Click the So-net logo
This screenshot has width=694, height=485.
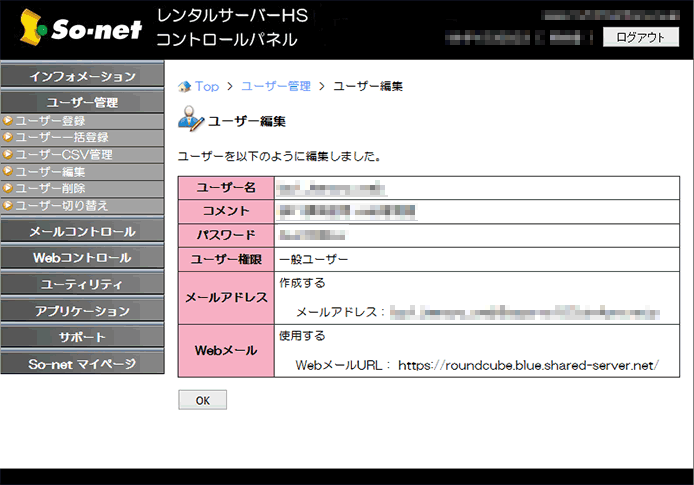[x=77, y=29]
